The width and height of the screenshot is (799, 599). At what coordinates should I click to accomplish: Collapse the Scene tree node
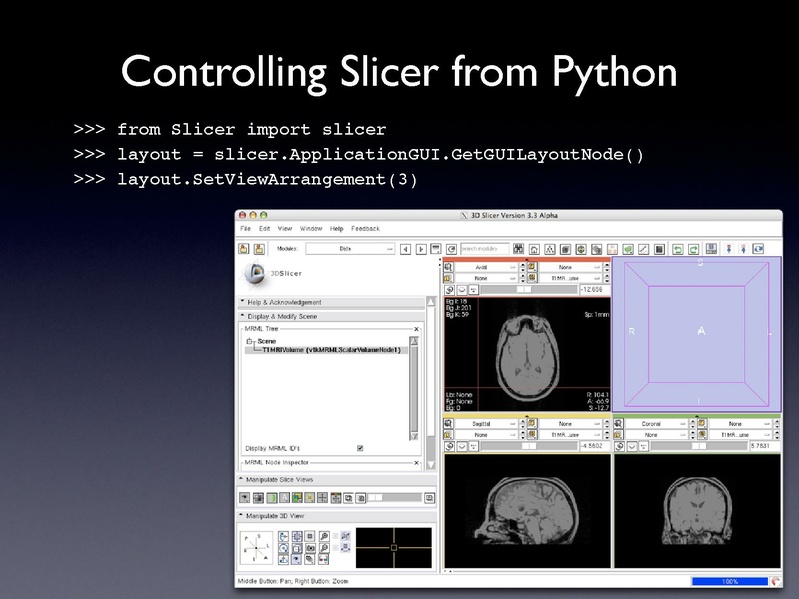(x=249, y=341)
